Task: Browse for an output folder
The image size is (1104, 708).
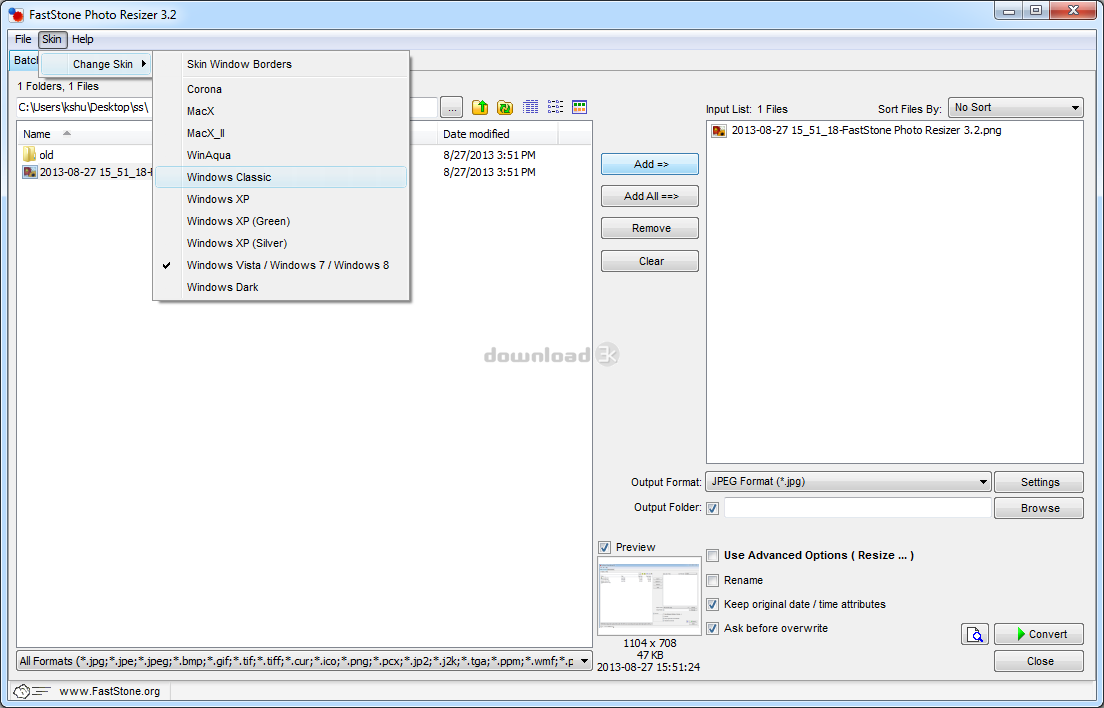Action: pyautogui.click(x=1039, y=508)
